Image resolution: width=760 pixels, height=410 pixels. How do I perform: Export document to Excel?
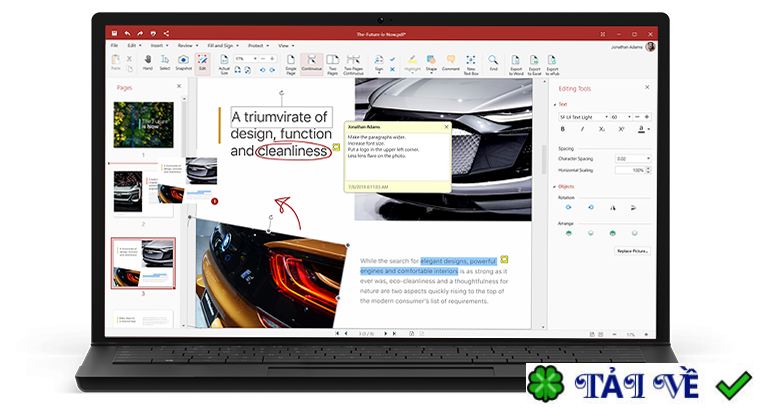pyautogui.click(x=534, y=64)
